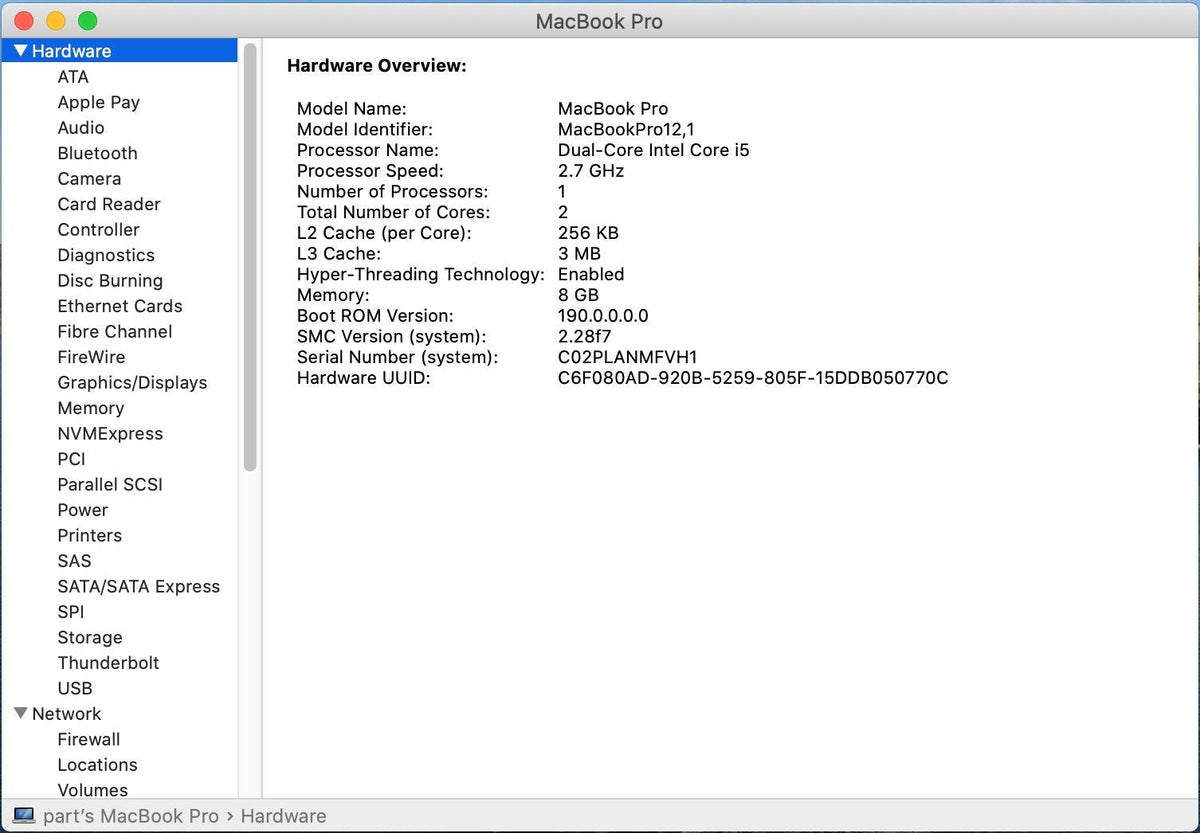This screenshot has height=833, width=1200.
Task: Open Apple Pay hardware section
Action: coord(98,102)
